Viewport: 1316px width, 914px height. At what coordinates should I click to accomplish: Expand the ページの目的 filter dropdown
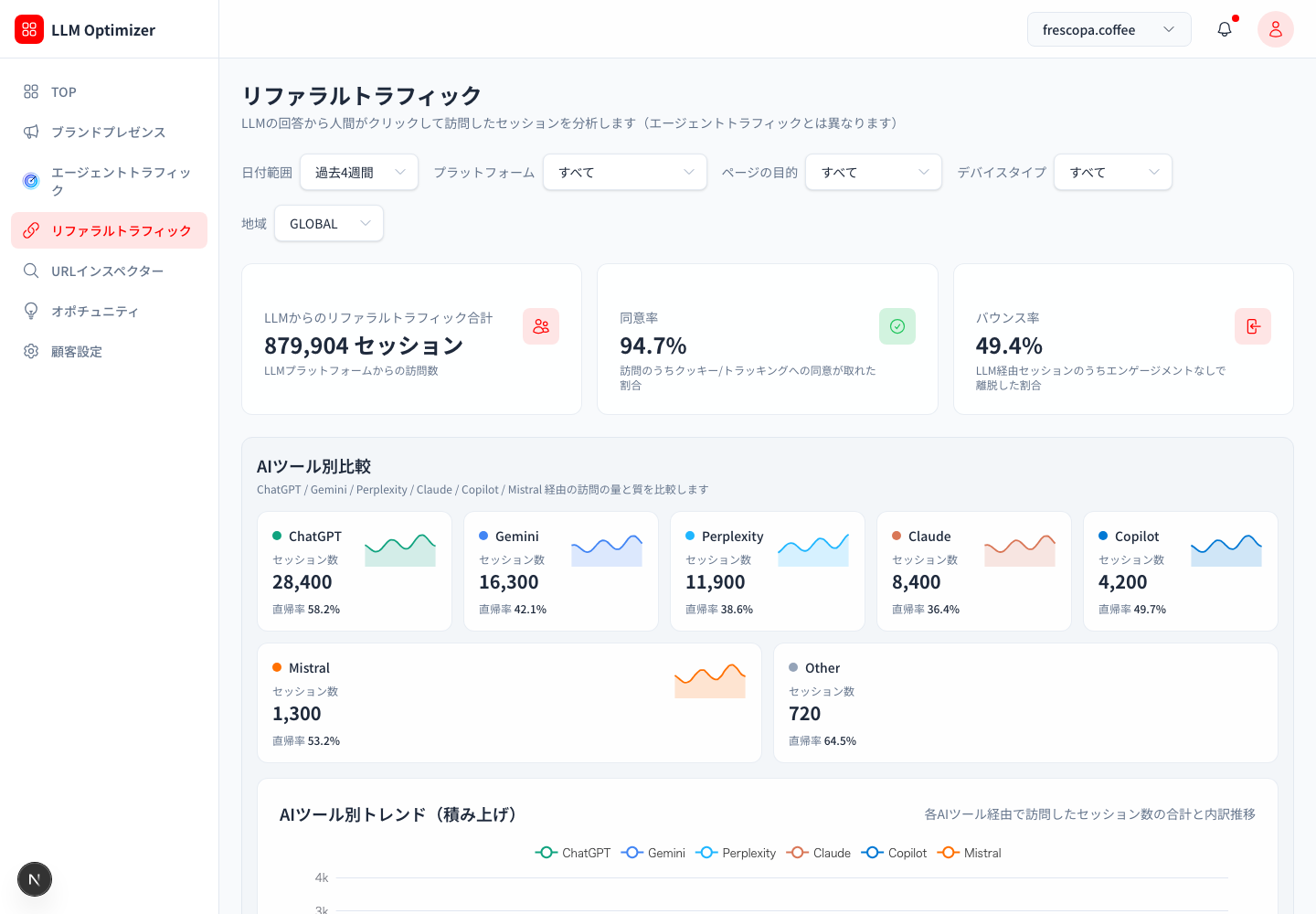click(874, 172)
